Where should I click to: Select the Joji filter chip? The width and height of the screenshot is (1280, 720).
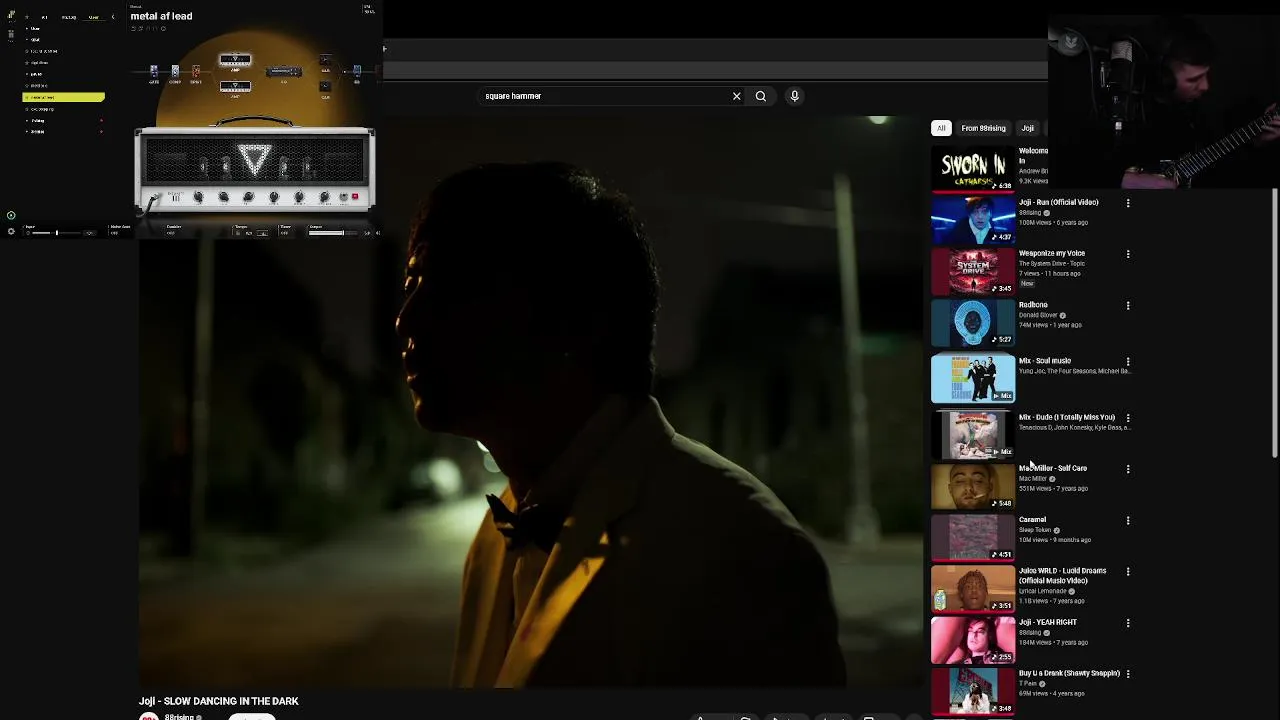click(x=1028, y=128)
